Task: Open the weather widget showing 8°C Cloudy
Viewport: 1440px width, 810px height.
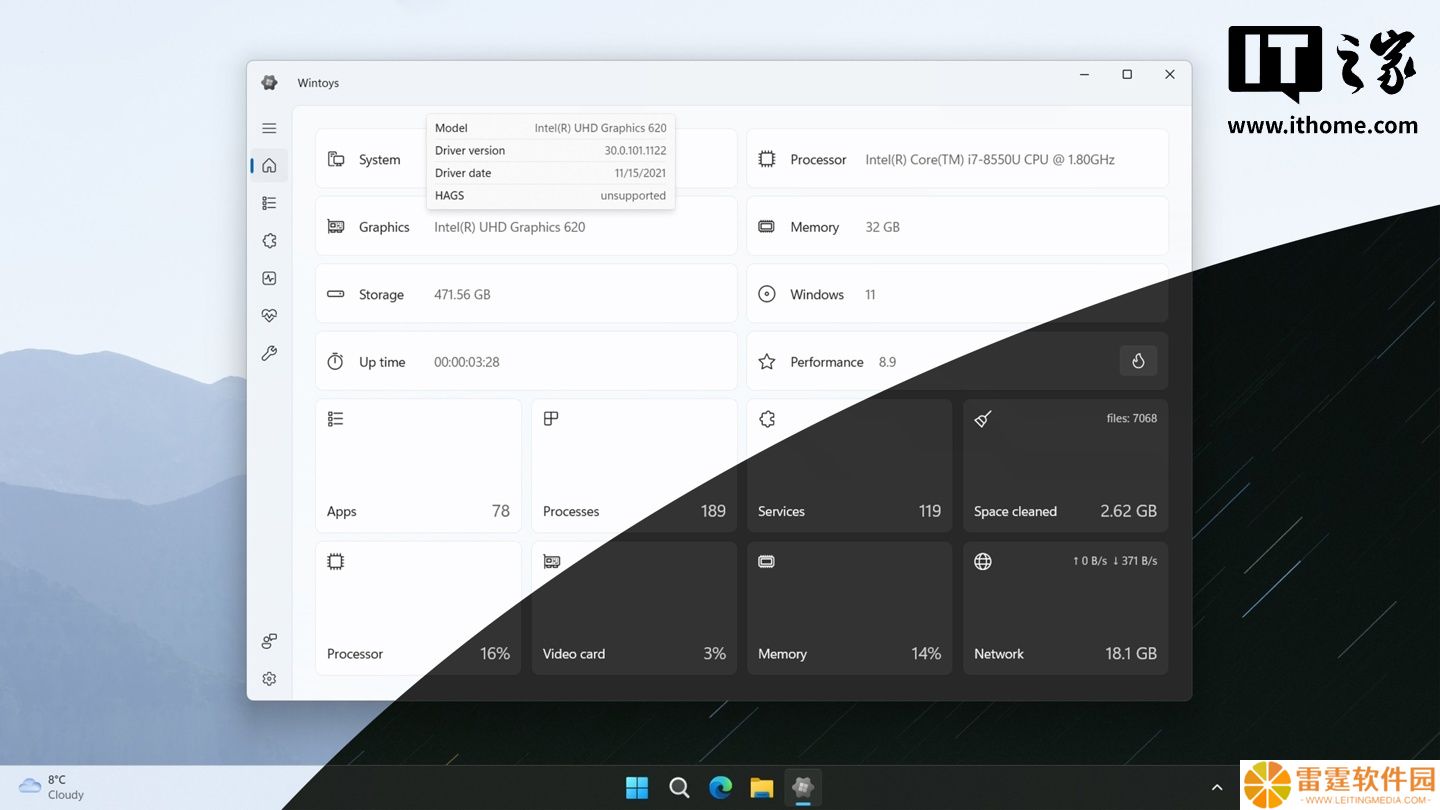Action: pyautogui.click(x=52, y=787)
